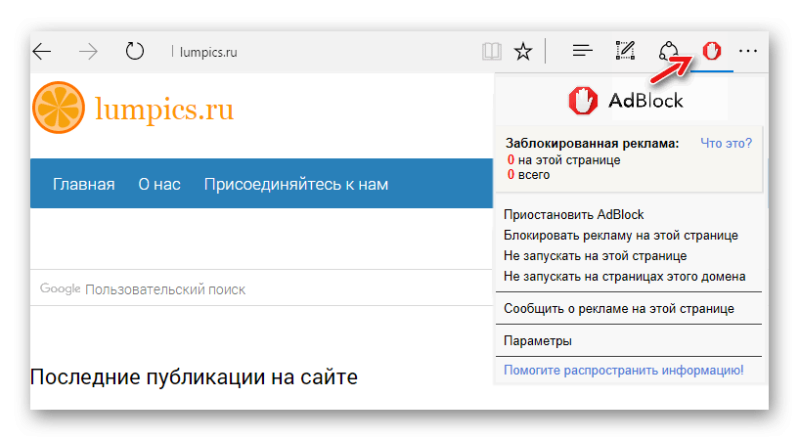
Task: Select Приостановить AdBlock
Action: [573, 215]
